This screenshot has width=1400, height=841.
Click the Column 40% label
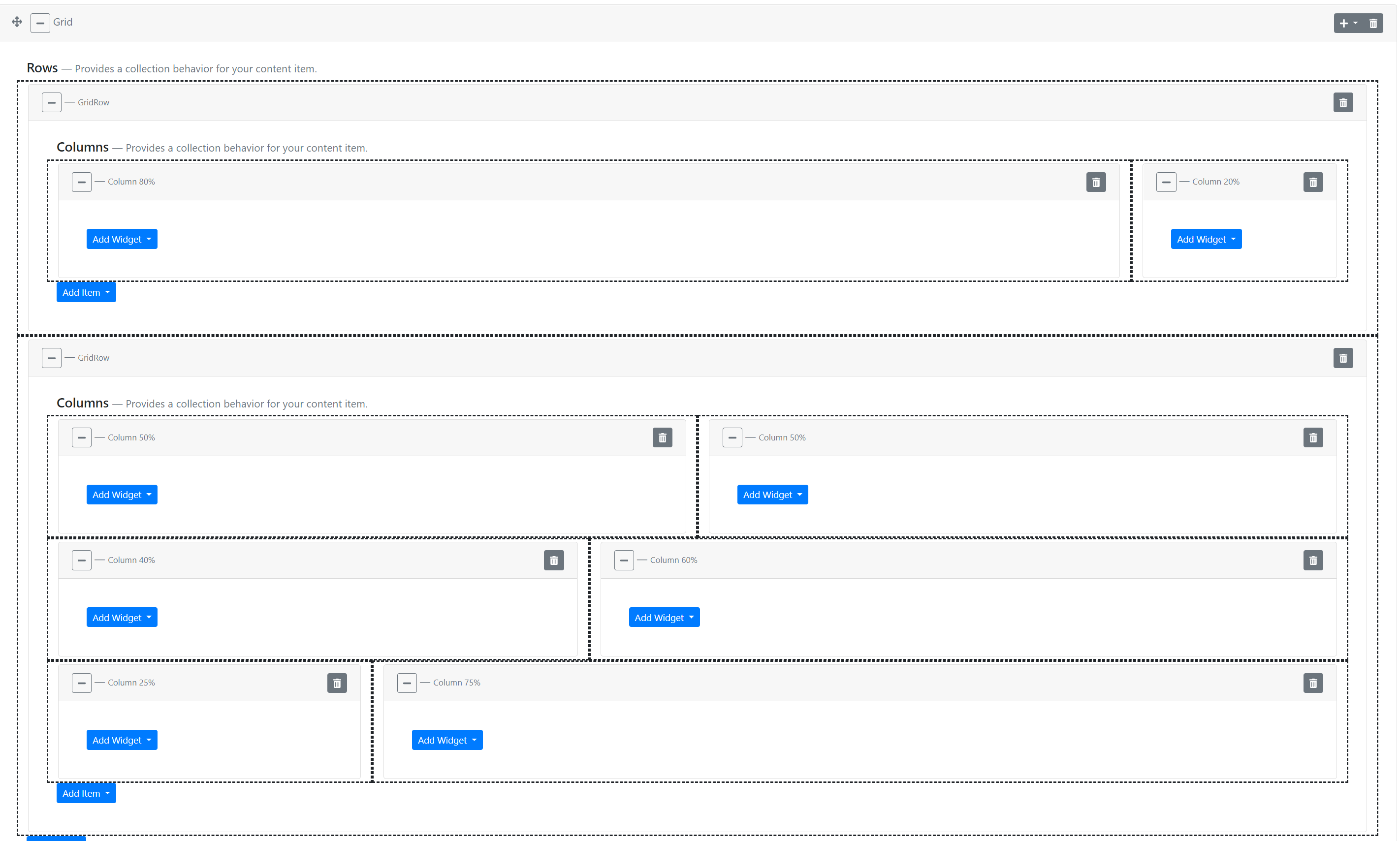(x=131, y=561)
